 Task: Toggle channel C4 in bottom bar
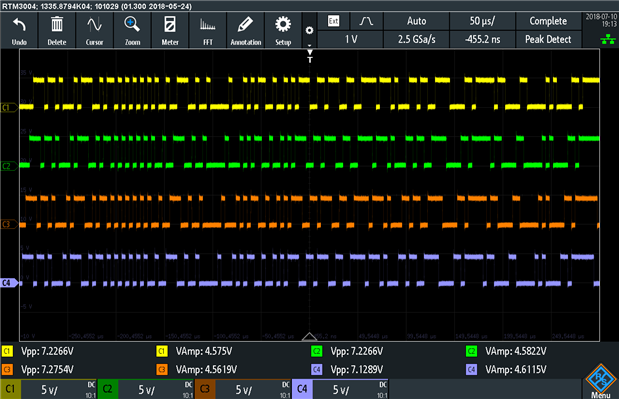302,389
